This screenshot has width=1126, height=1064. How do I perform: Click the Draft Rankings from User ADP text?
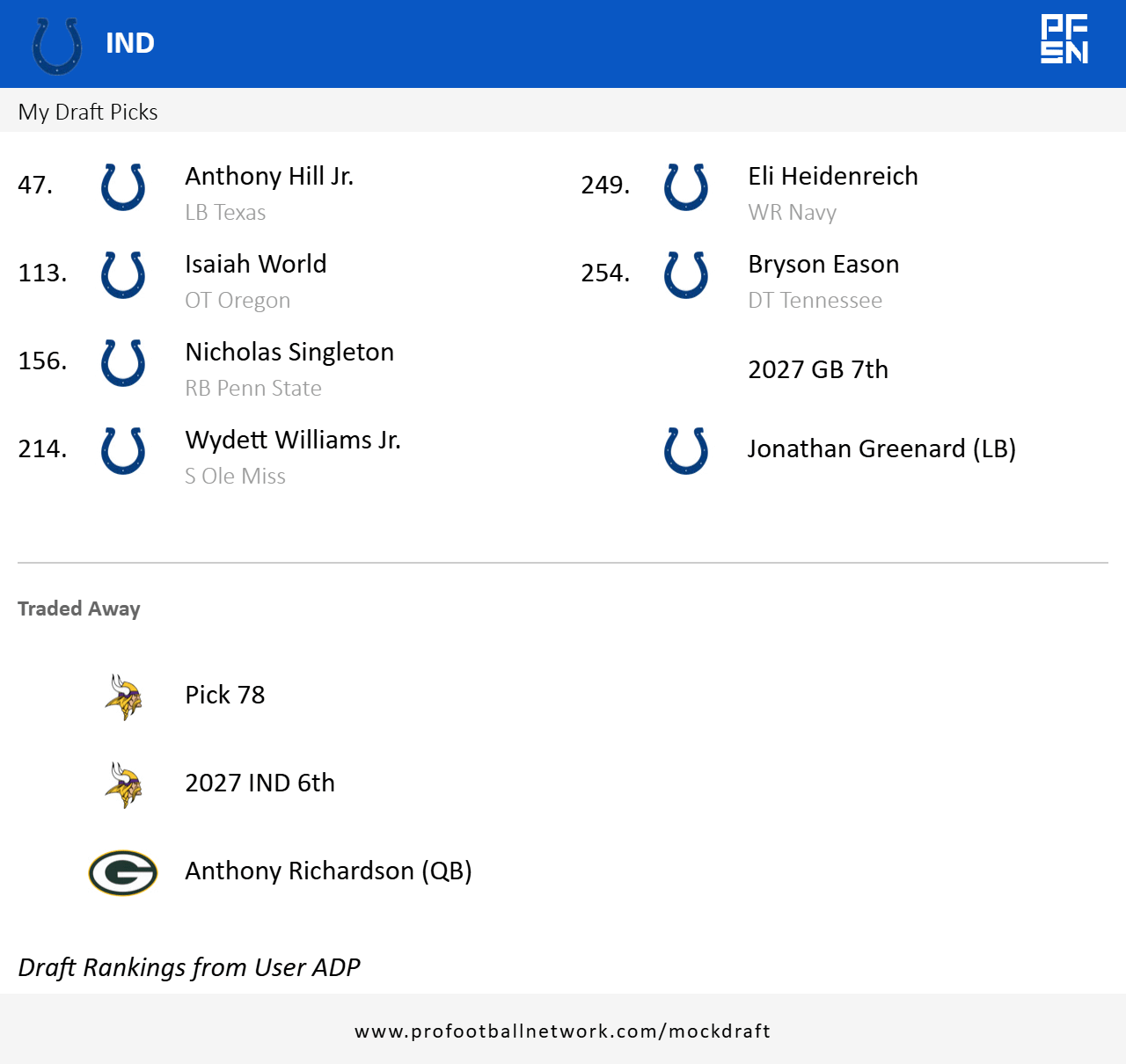pyautogui.click(x=189, y=967)
